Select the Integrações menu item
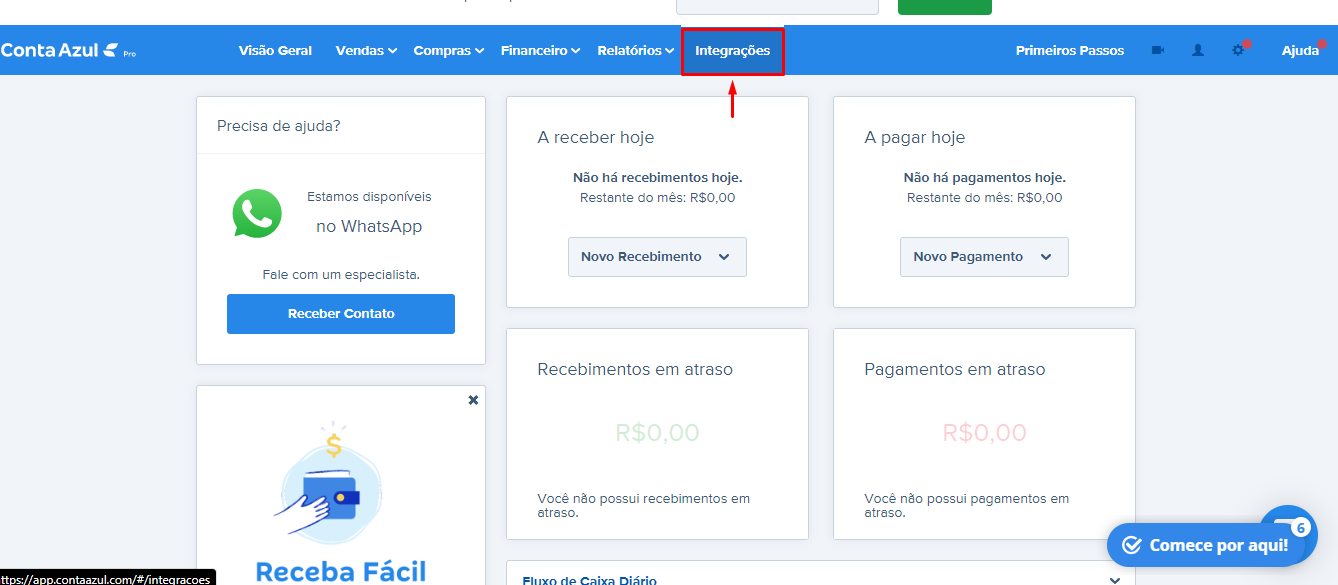1338x585 pixels. [732, 49]
